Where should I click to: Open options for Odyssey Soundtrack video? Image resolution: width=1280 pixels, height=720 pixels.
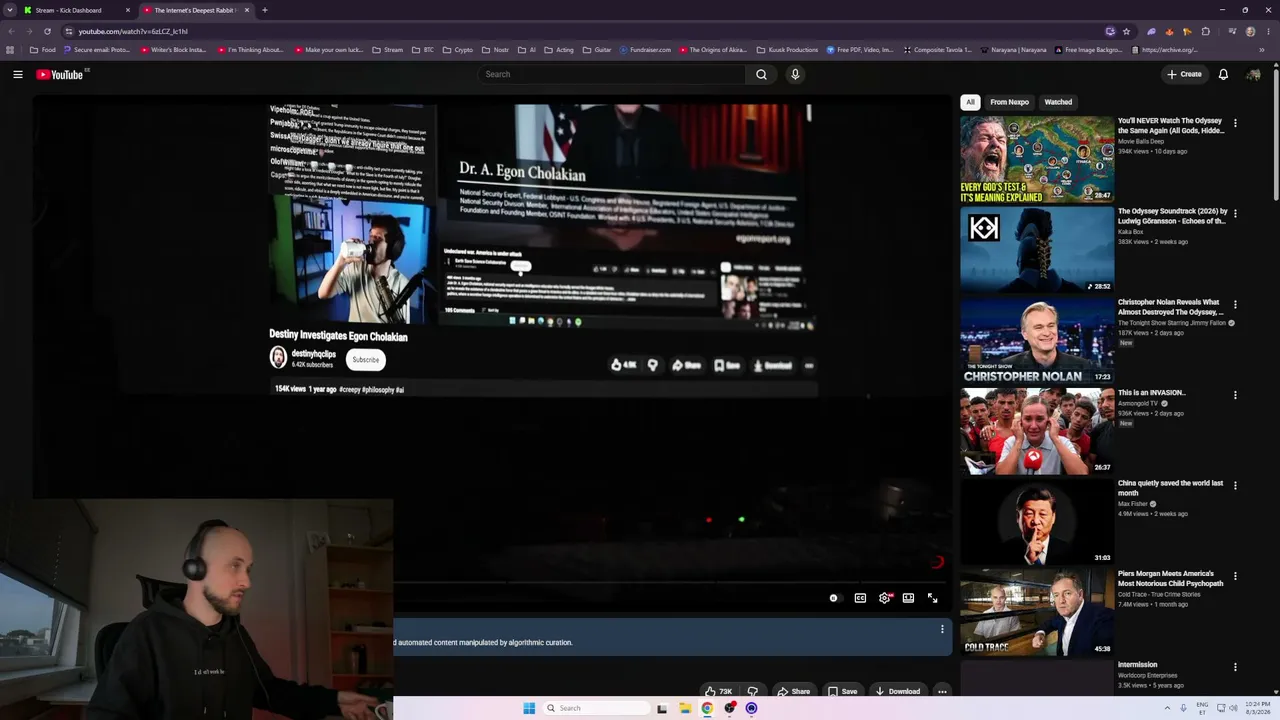1235,213
